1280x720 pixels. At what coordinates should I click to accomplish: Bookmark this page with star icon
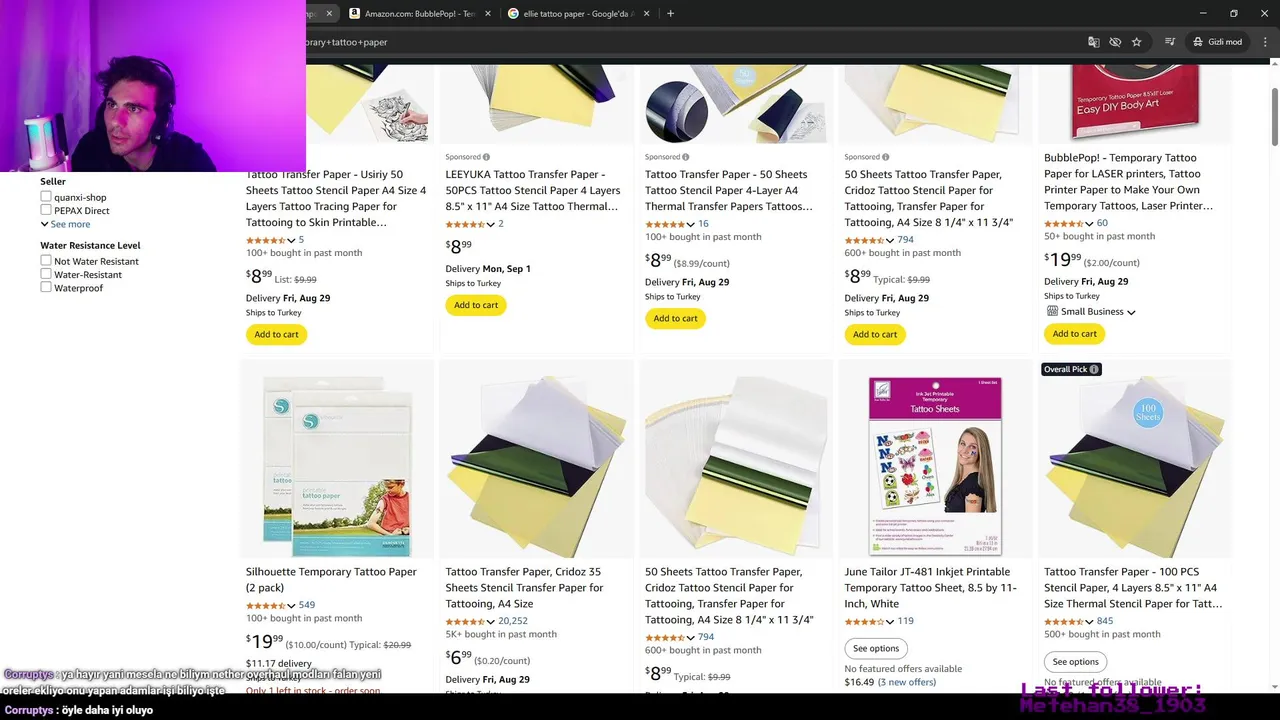(x=1137, y=42)
